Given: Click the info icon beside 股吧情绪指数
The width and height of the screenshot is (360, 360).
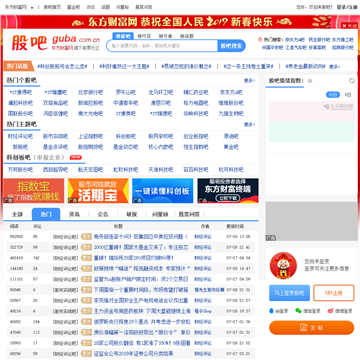Looking at the screenshot, I should point(310,81).
